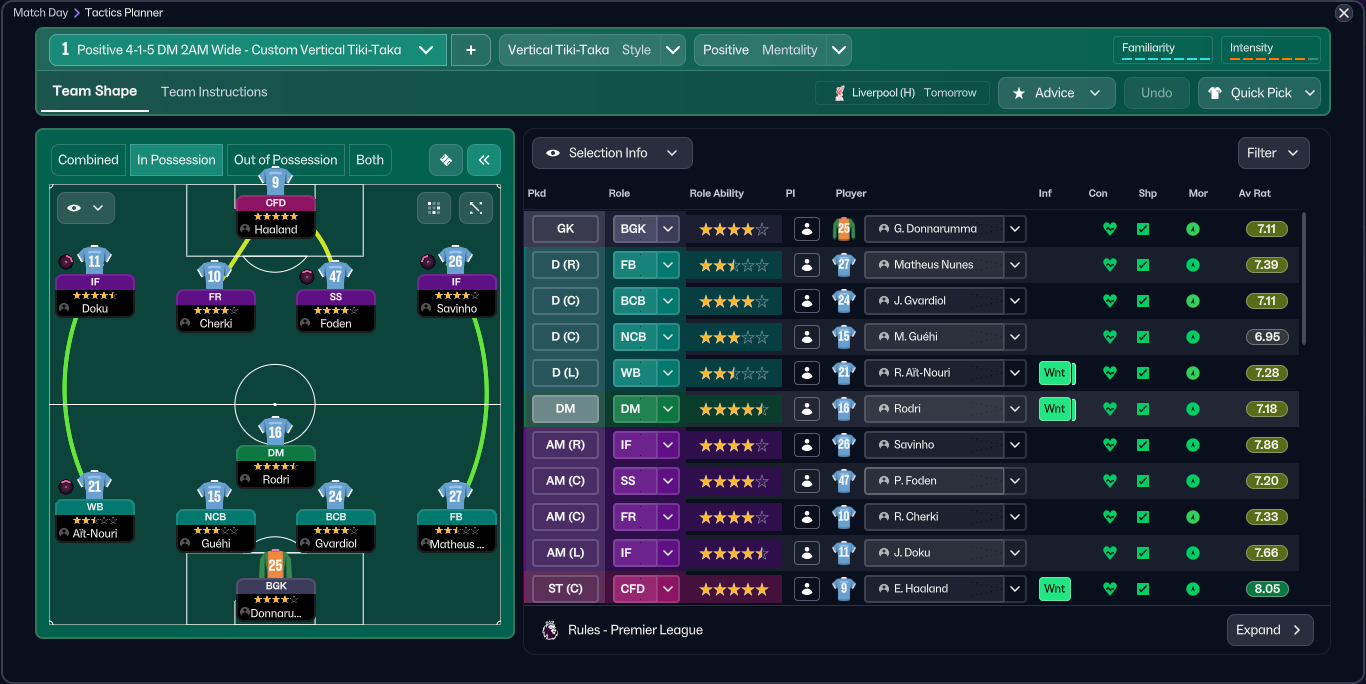The image size is (1366, 684).
Task: Click Rodri's condition heart icon
Action: click(1109, 409)
